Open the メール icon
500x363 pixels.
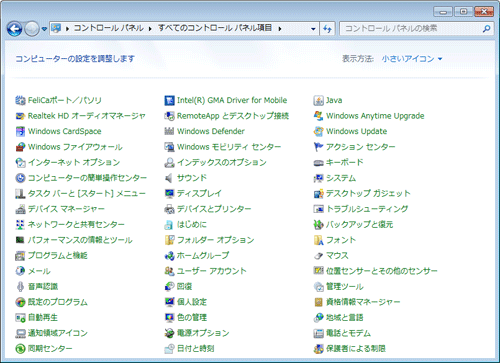pos(20,271)
